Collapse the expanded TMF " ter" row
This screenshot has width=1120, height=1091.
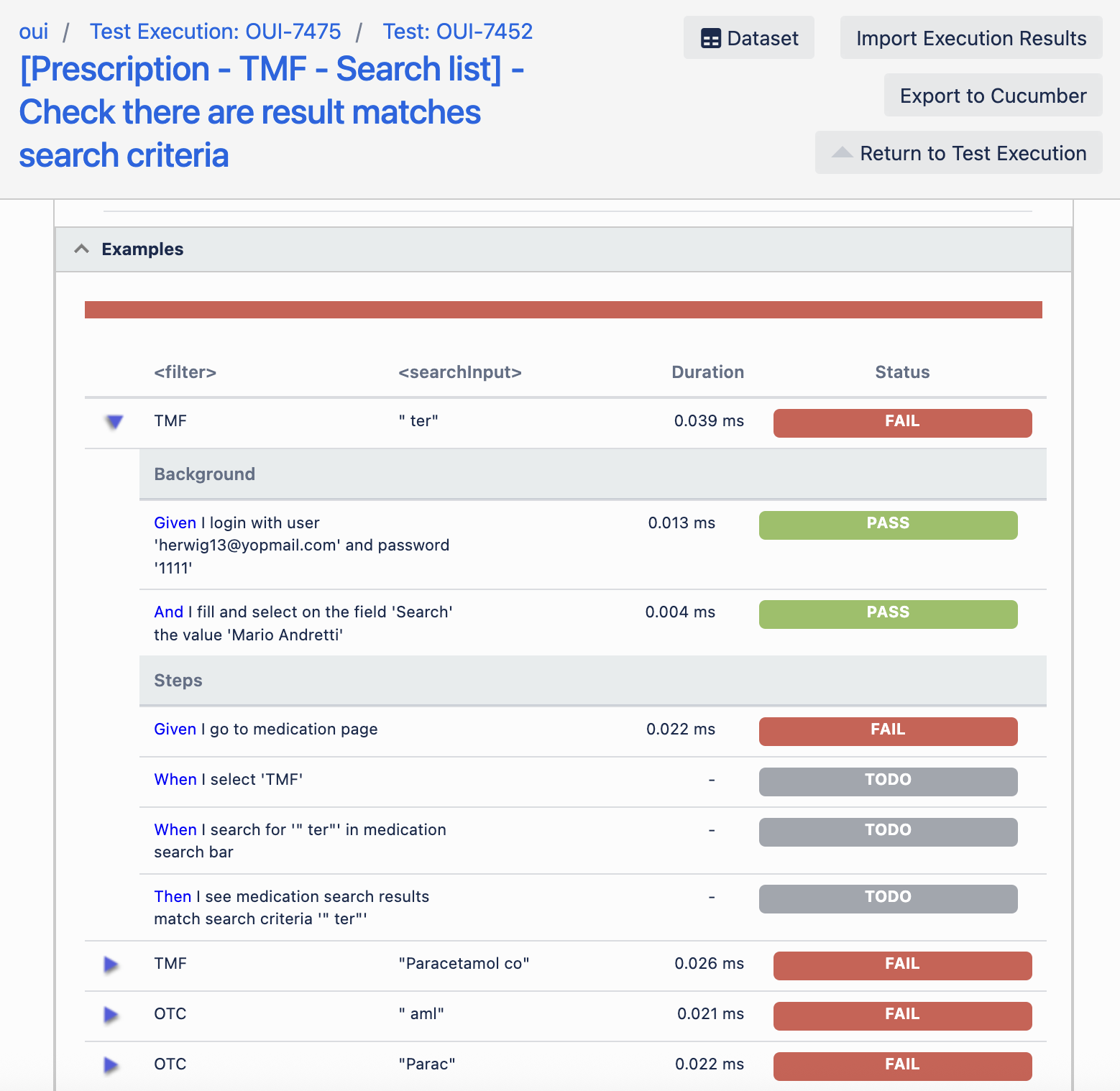[114, 422]
